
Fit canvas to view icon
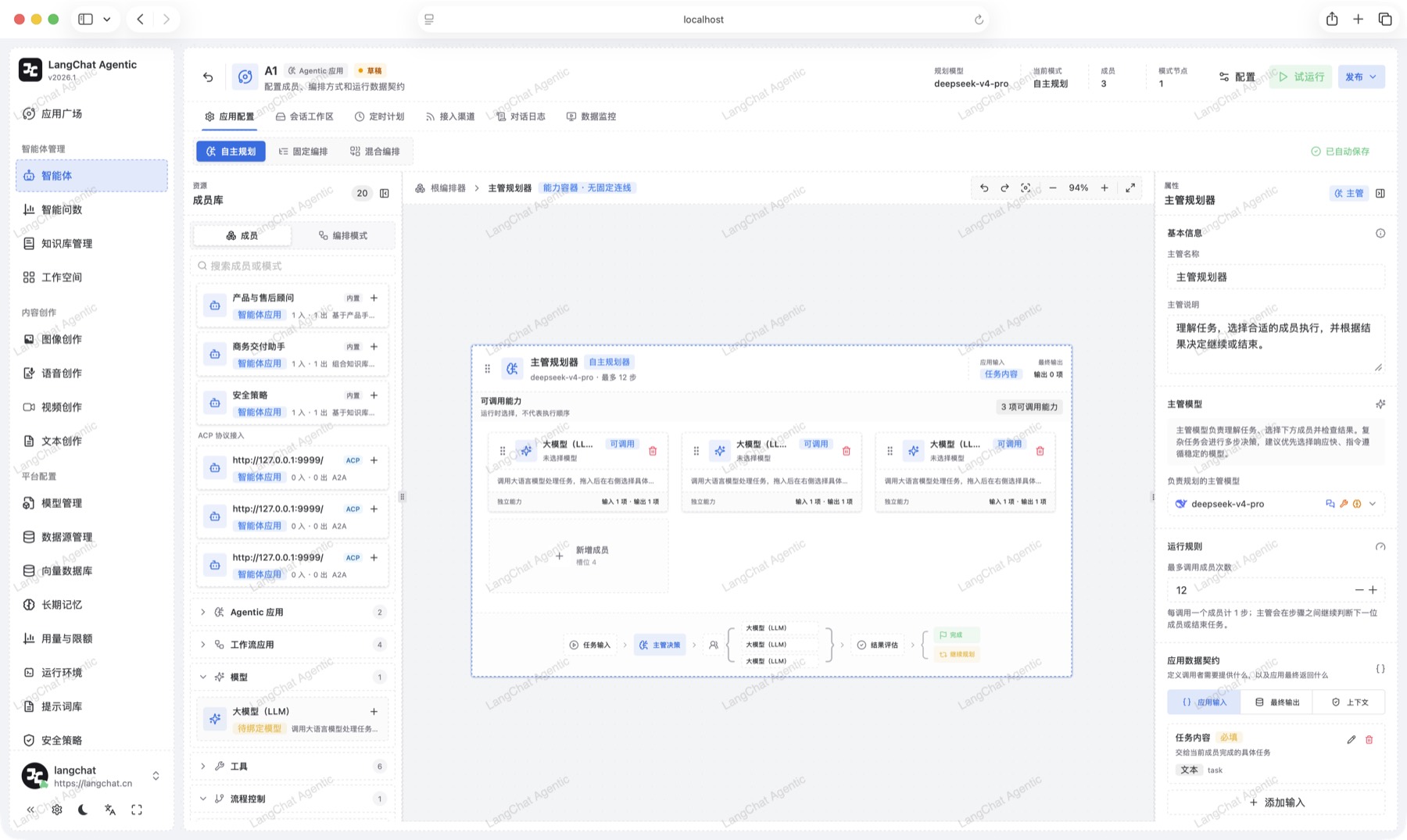pos(1026,188)
